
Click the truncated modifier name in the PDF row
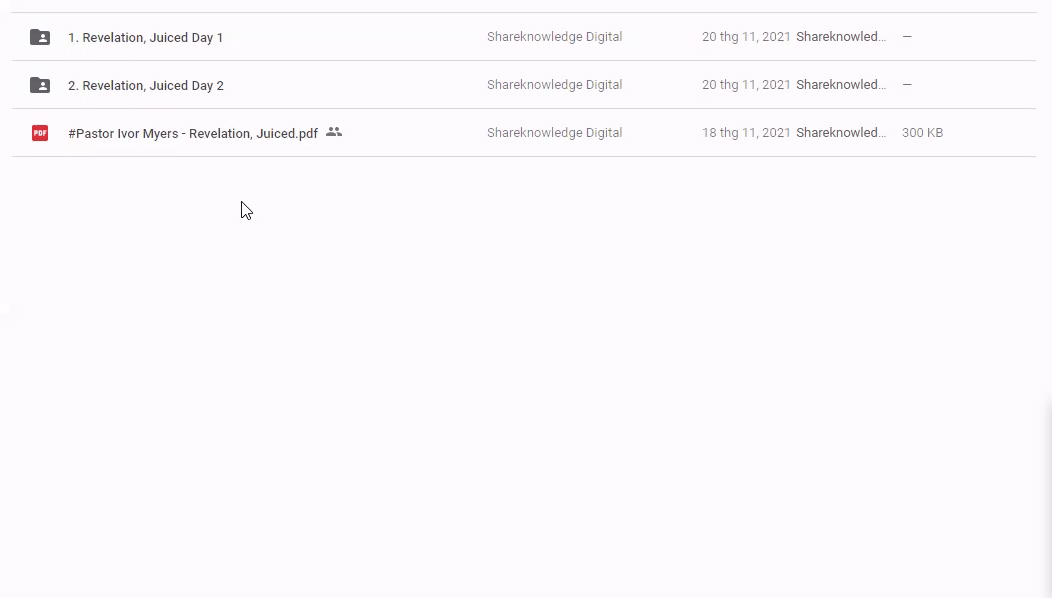(x=840, y=133)
